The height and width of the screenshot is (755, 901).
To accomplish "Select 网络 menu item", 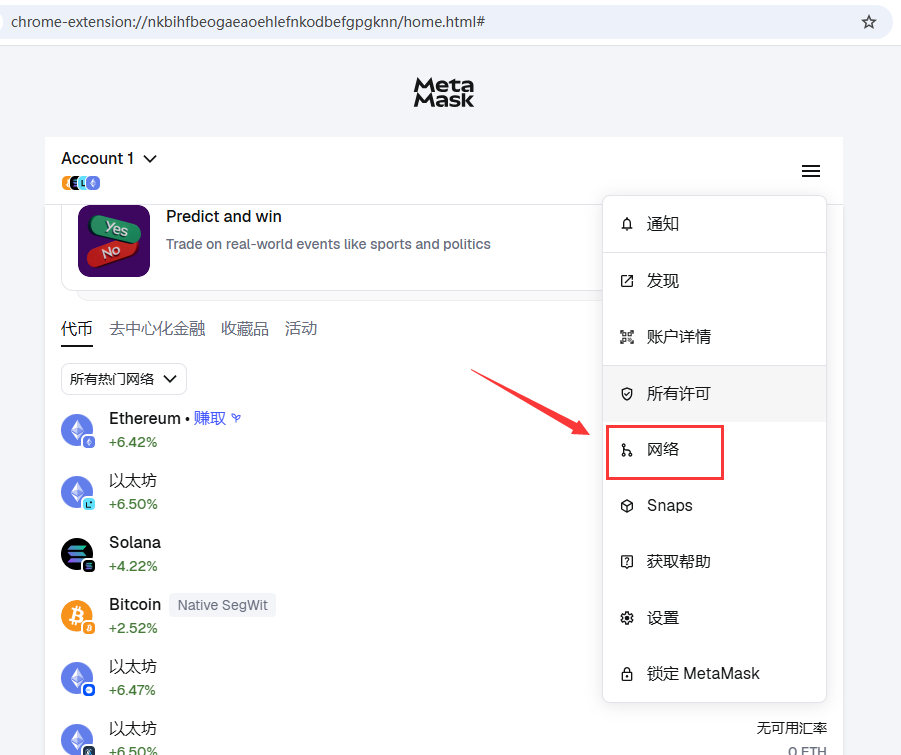I will point(714,450).
